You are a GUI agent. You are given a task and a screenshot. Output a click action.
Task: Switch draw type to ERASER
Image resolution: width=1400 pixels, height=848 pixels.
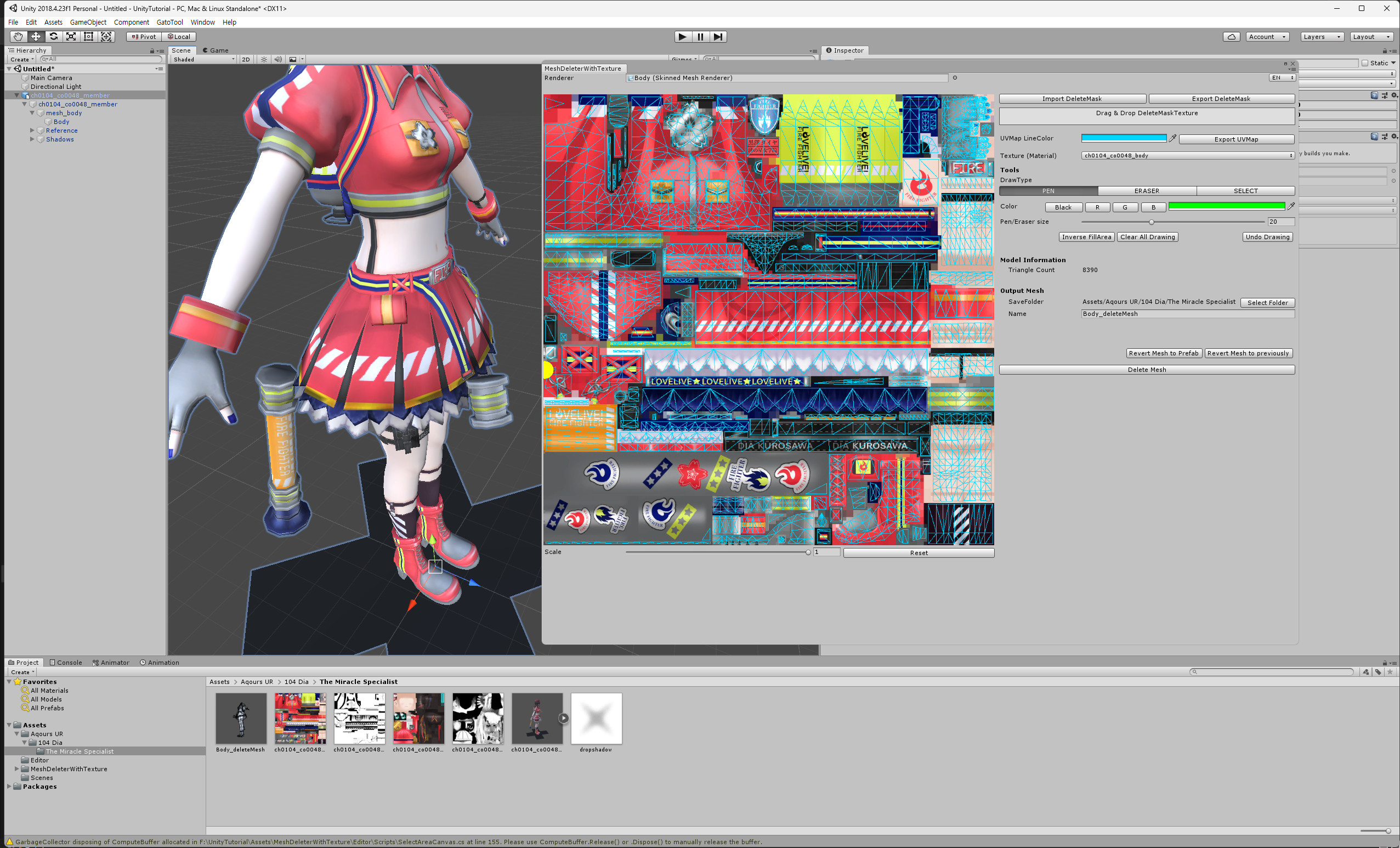pyautogui.click(x=1147, y=191)
